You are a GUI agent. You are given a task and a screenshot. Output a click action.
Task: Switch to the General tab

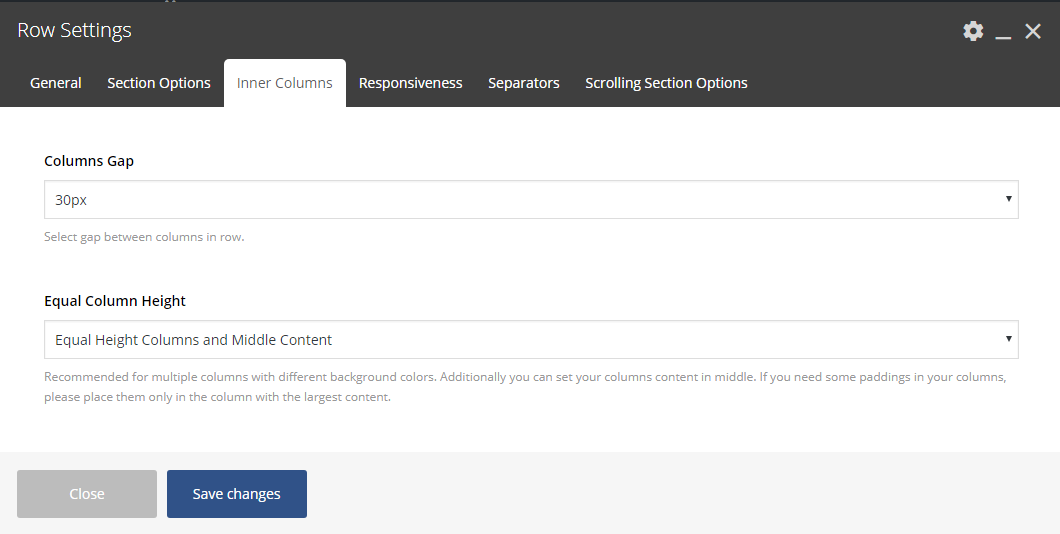pyautogui.click(x=55, y=83)
